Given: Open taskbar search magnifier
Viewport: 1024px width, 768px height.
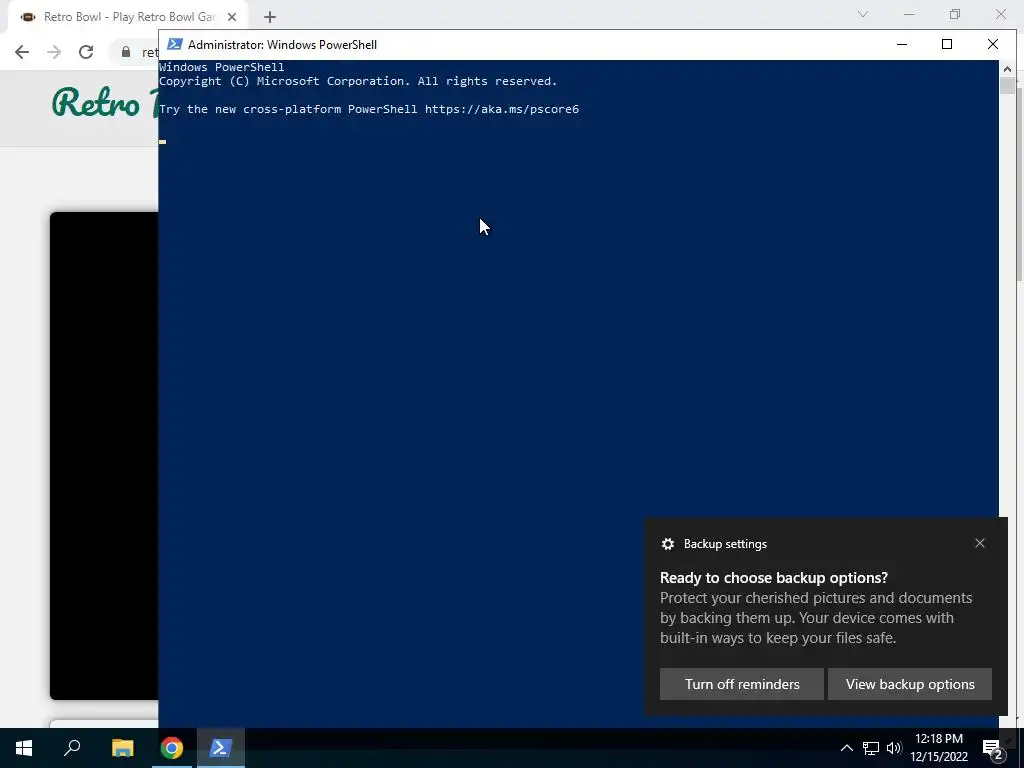Looking at the screenshot, I should pos(72,748).
